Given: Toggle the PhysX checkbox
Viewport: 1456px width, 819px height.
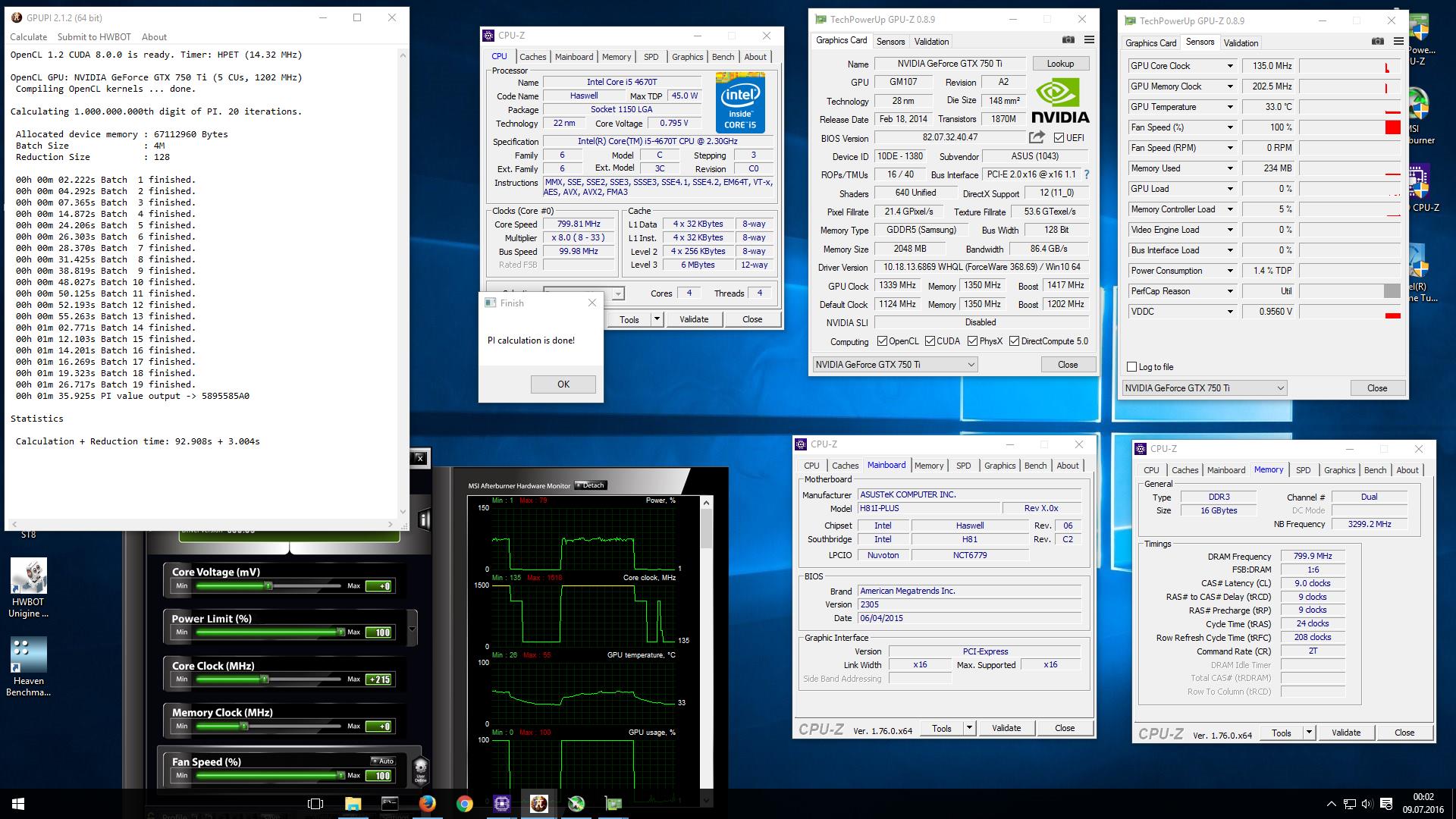Looking at the screenshot, I should [972, 341].
